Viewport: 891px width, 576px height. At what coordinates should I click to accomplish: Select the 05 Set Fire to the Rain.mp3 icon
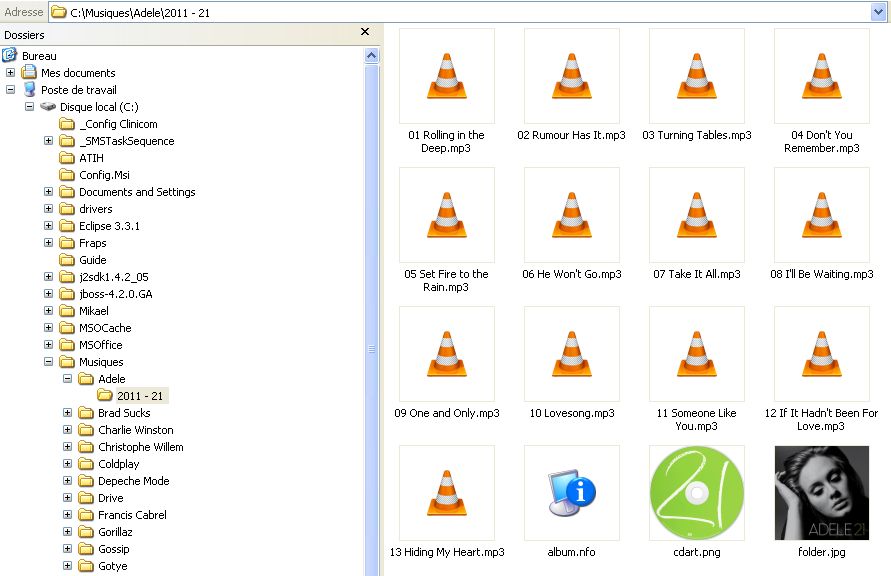click(447, 215)
